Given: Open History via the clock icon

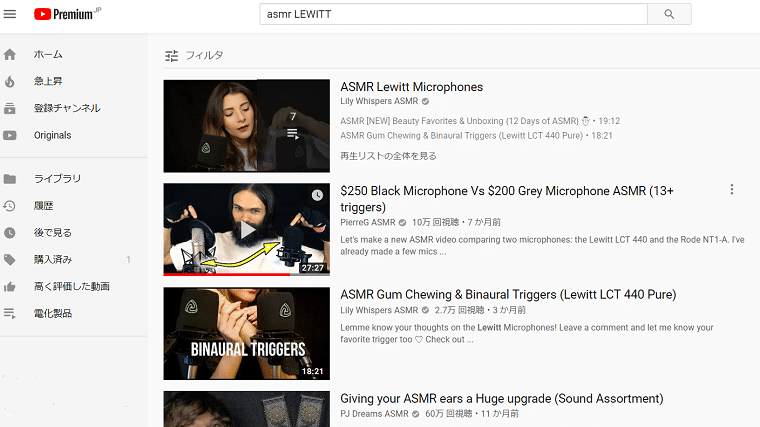Looking at the screenshot, I should pos(10,206).
